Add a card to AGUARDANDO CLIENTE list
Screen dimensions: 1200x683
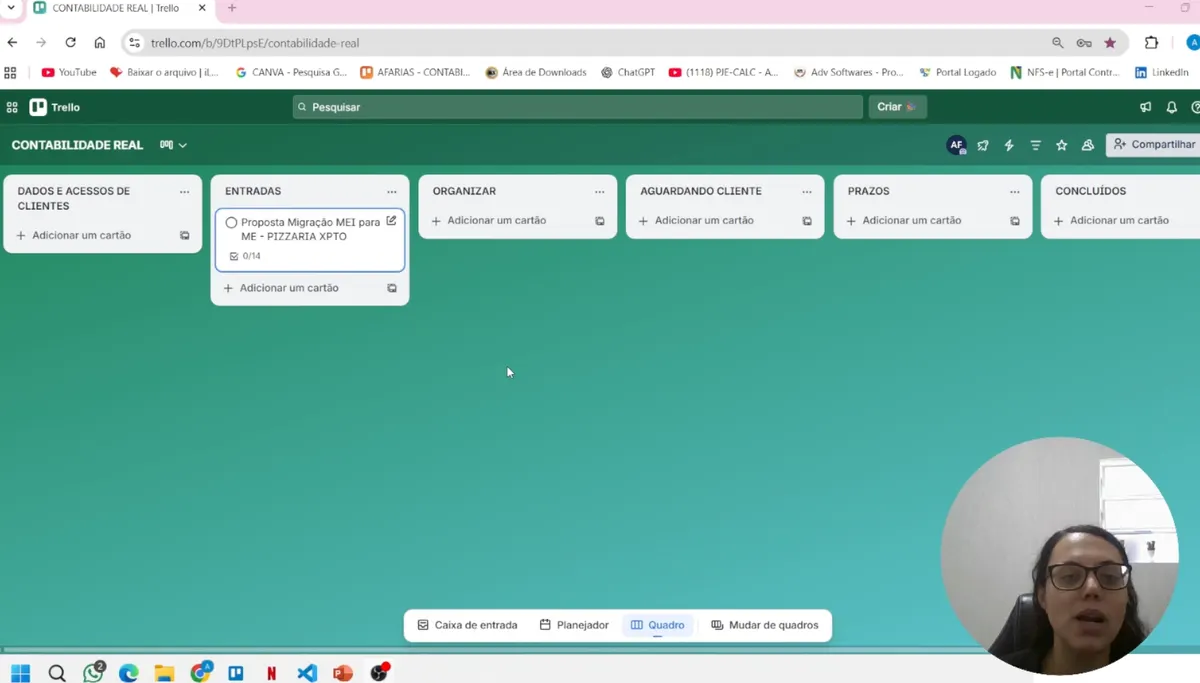tap(697, 221)
